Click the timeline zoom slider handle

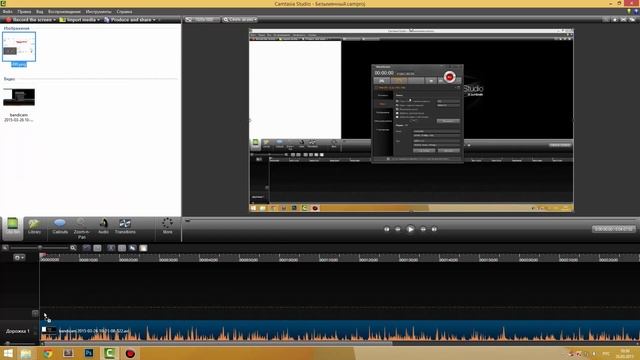[x=40, y=248]
